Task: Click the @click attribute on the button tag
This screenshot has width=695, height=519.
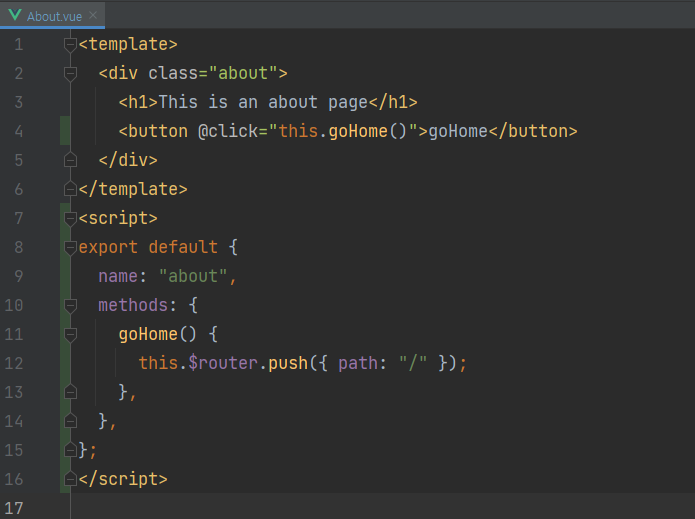Action: pyautogui.click(x=228, y=131)
